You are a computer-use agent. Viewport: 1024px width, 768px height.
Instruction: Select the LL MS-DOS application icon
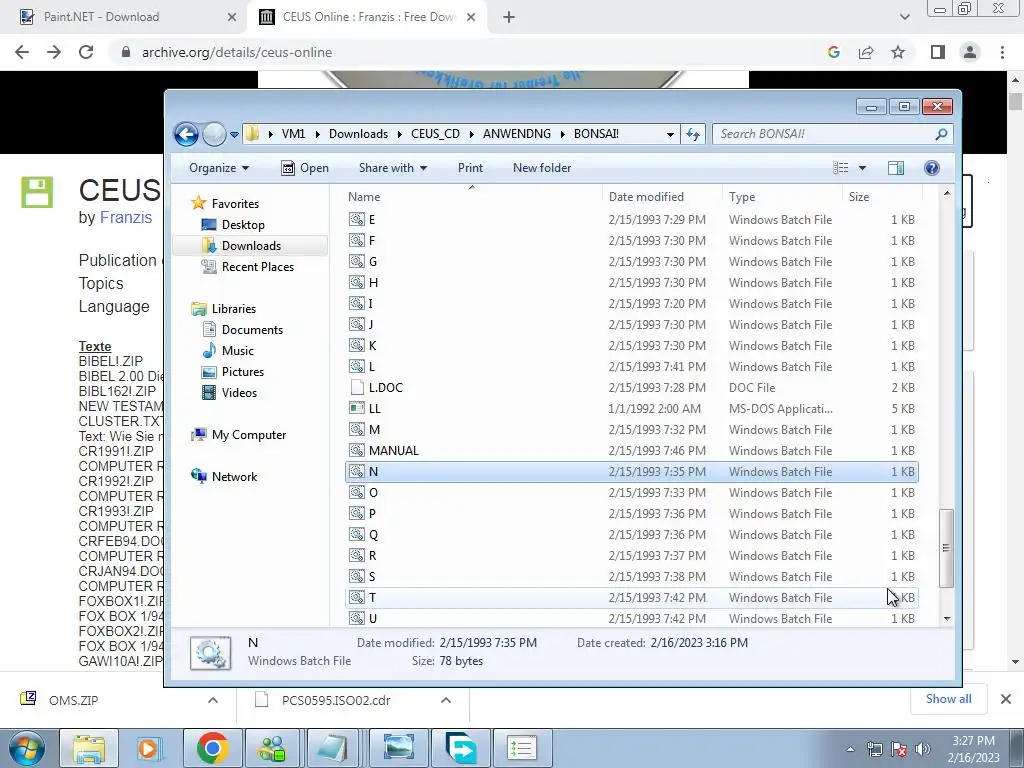pyautogui.click(x=357, y=409)
